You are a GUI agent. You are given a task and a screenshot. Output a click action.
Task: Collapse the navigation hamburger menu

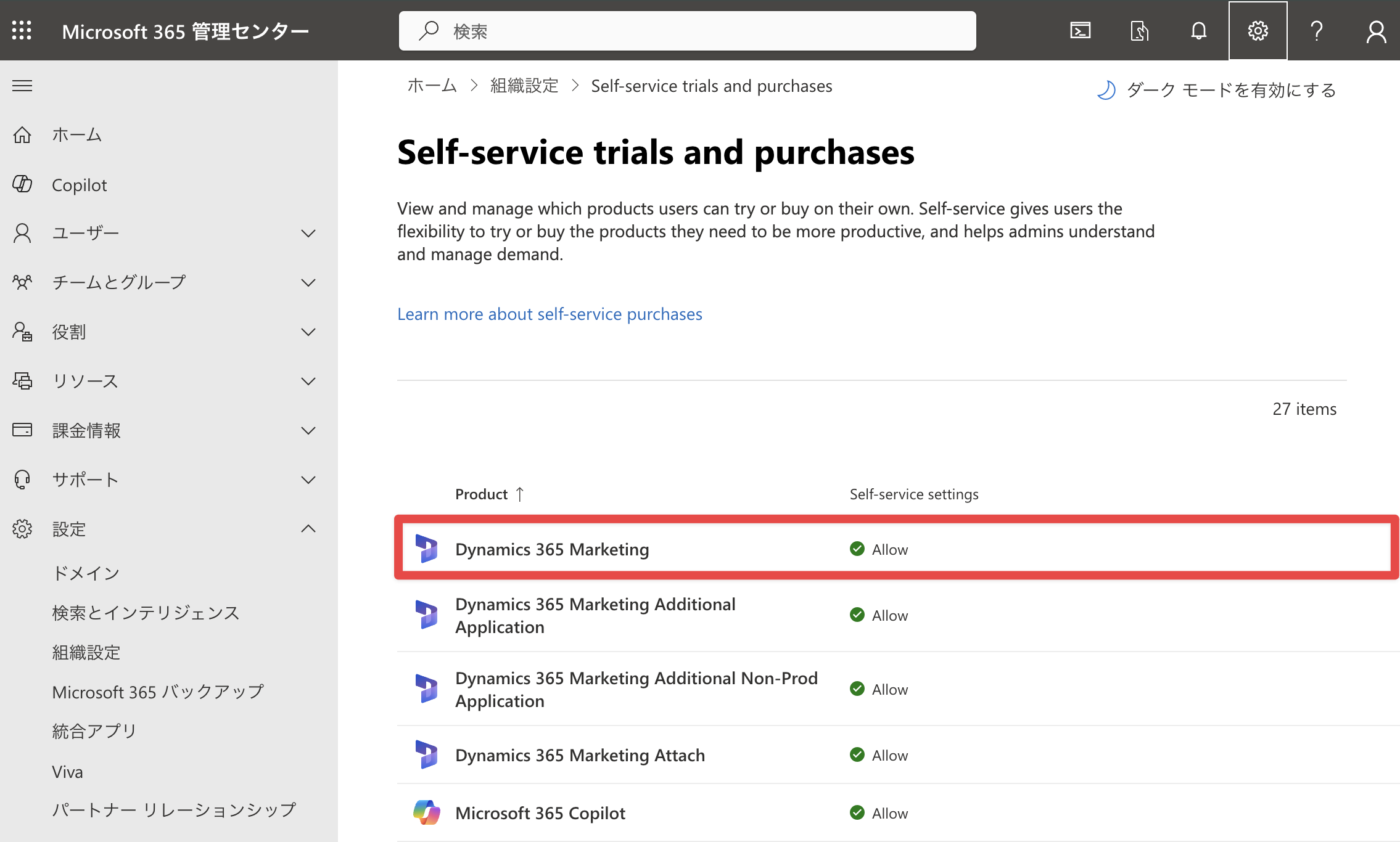22,86
